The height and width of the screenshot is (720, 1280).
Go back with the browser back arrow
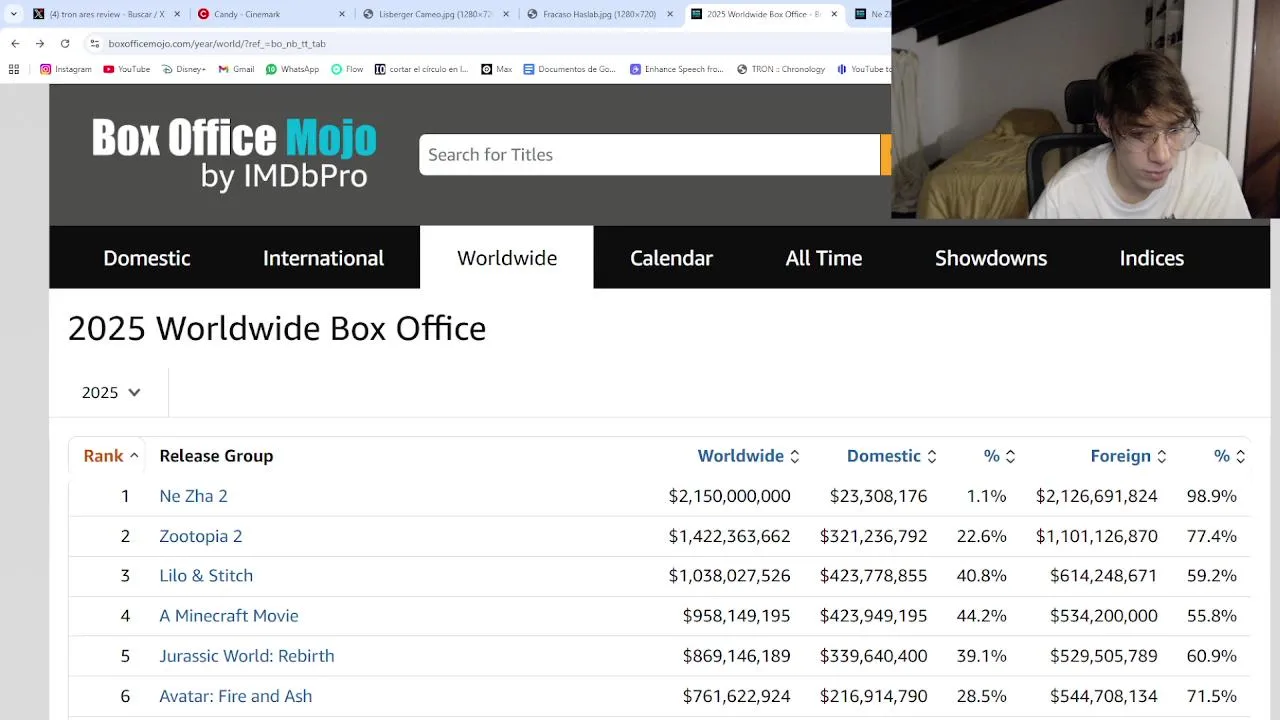[x=15, y=43]
